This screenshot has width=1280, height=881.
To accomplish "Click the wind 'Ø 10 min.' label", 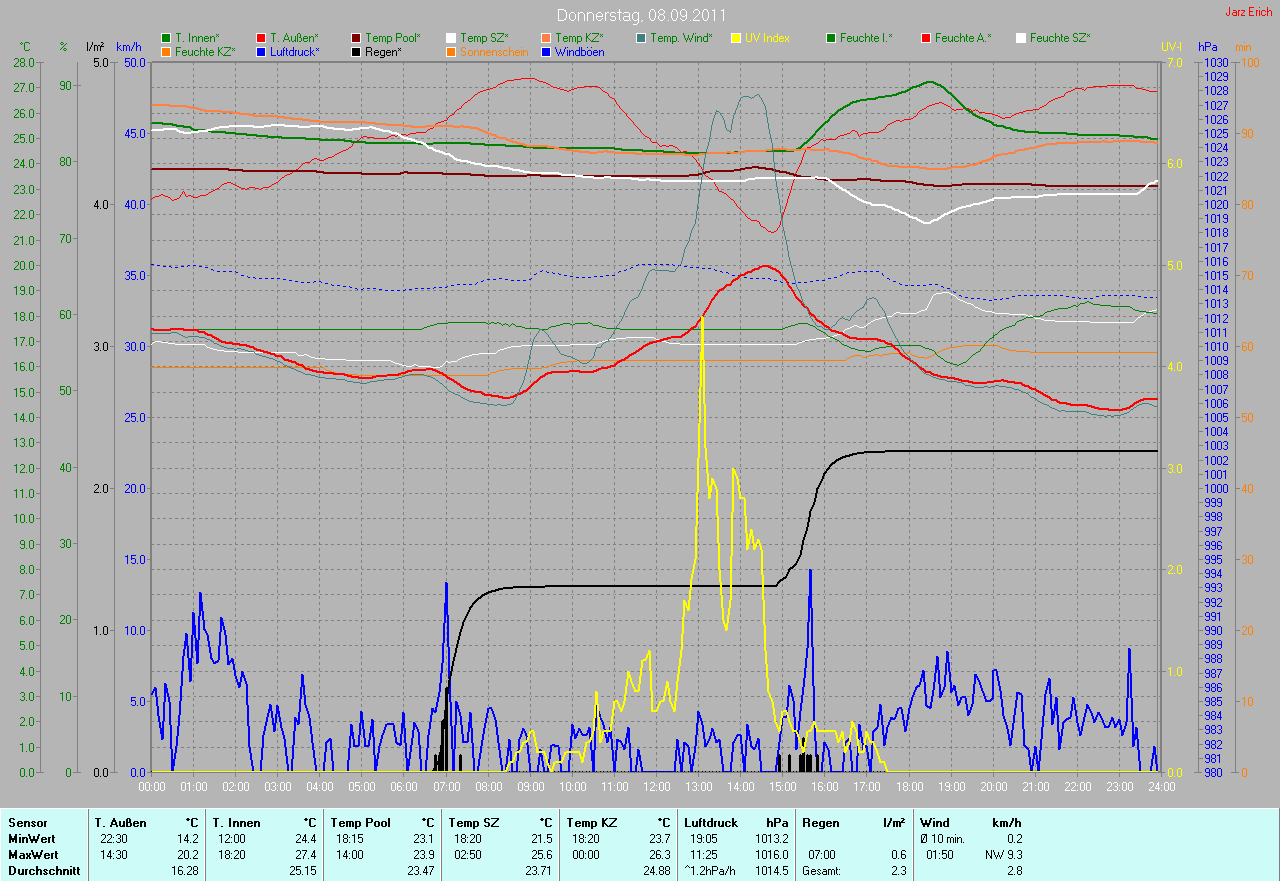I will pos(944,839).
